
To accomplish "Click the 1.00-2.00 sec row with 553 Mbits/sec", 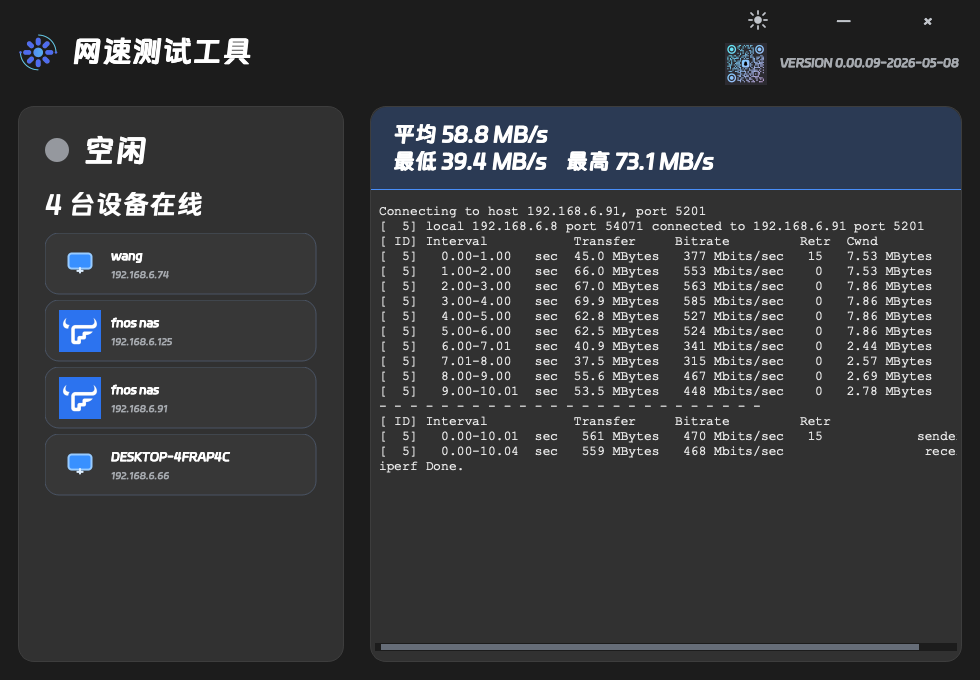I will click(656, 271).
